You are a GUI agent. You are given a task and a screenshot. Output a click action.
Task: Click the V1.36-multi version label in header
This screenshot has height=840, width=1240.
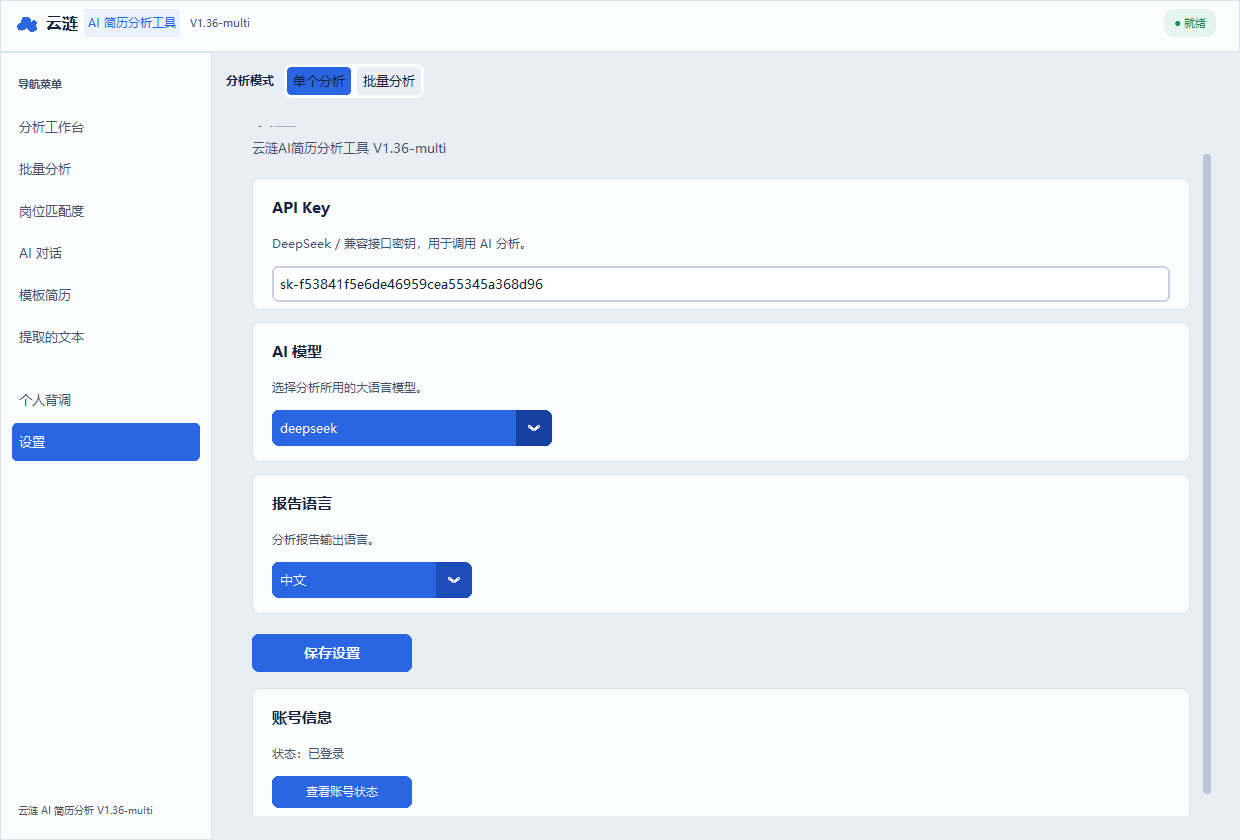click(x=220, y=23)
